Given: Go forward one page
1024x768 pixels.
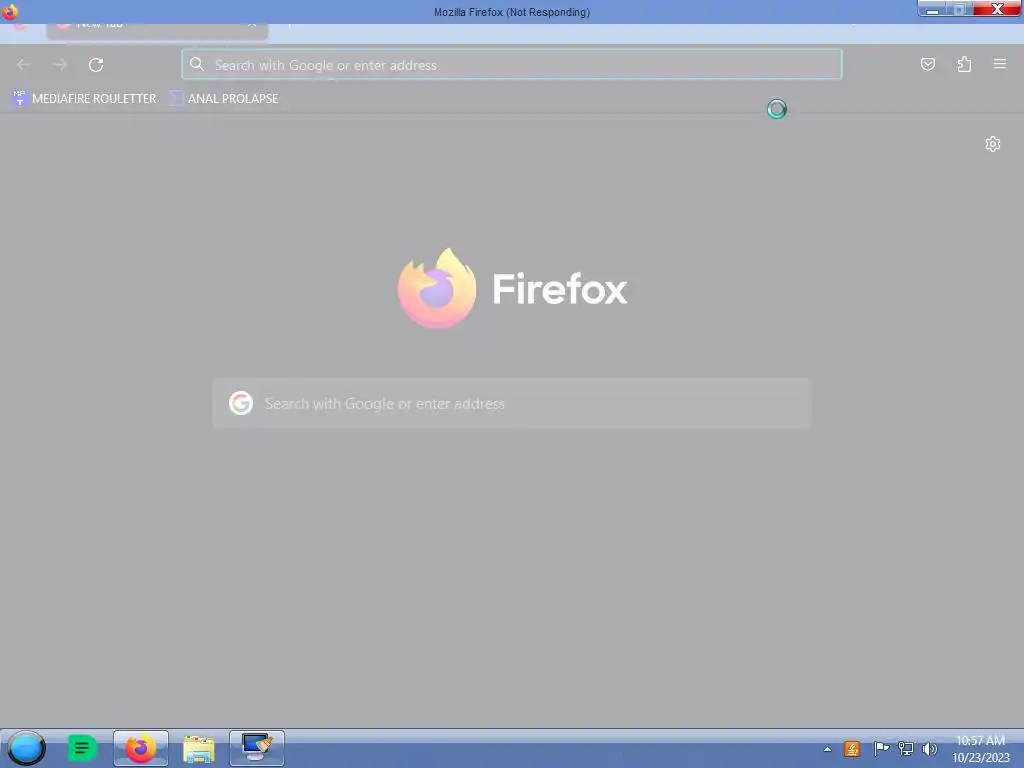Looking at the screenshot, I should click(60, 65).
